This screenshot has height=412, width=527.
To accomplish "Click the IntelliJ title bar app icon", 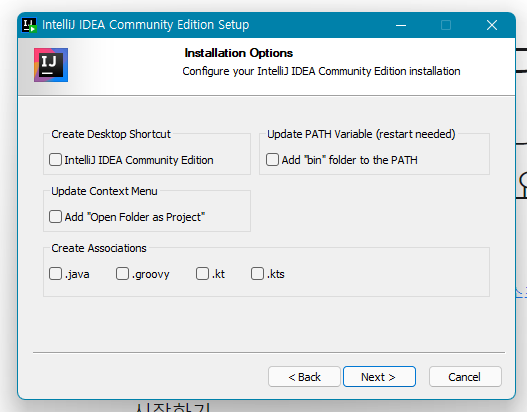I will point(29,25).
